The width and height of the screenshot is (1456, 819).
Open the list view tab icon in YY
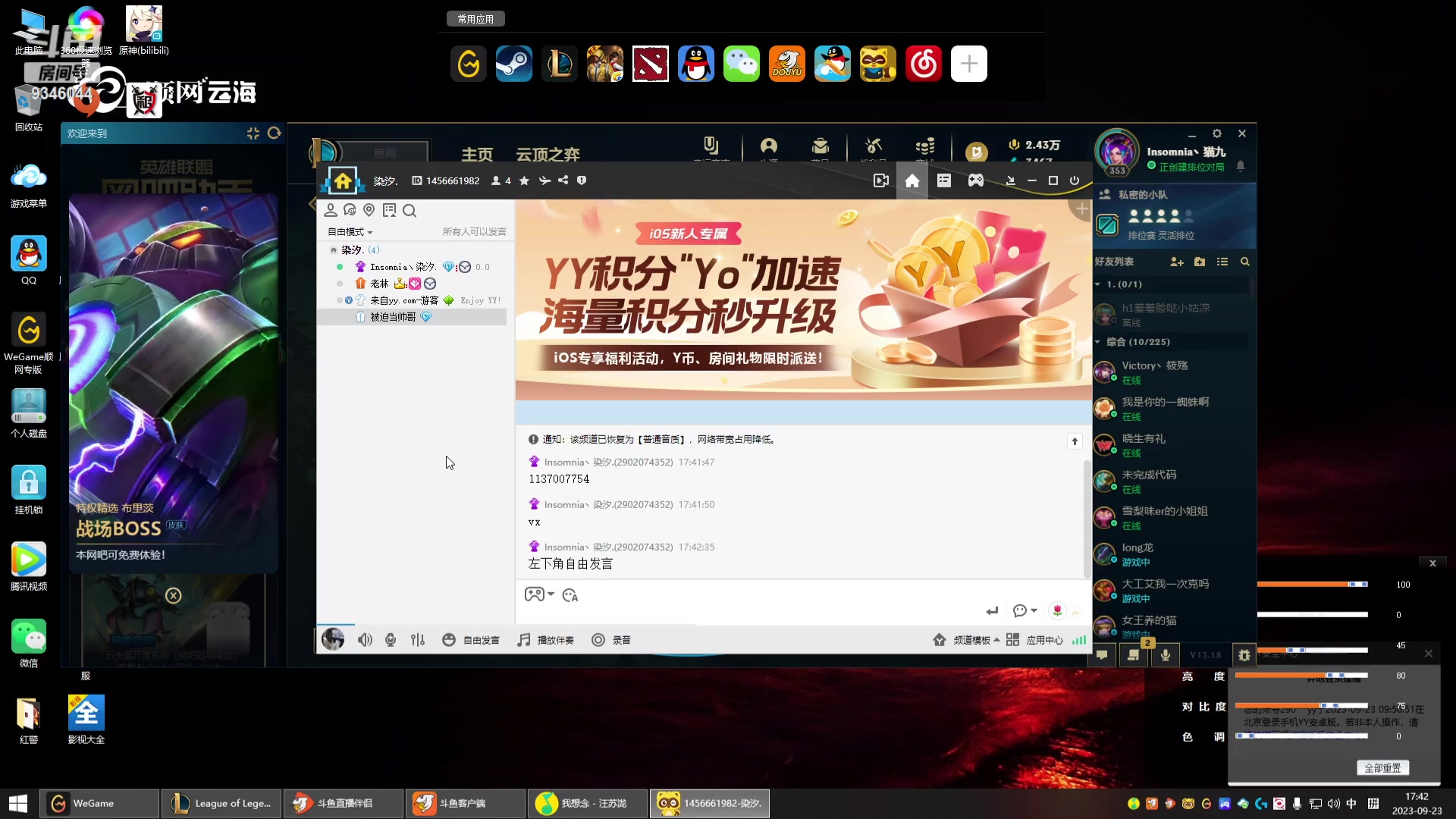[x=944, y=180]
